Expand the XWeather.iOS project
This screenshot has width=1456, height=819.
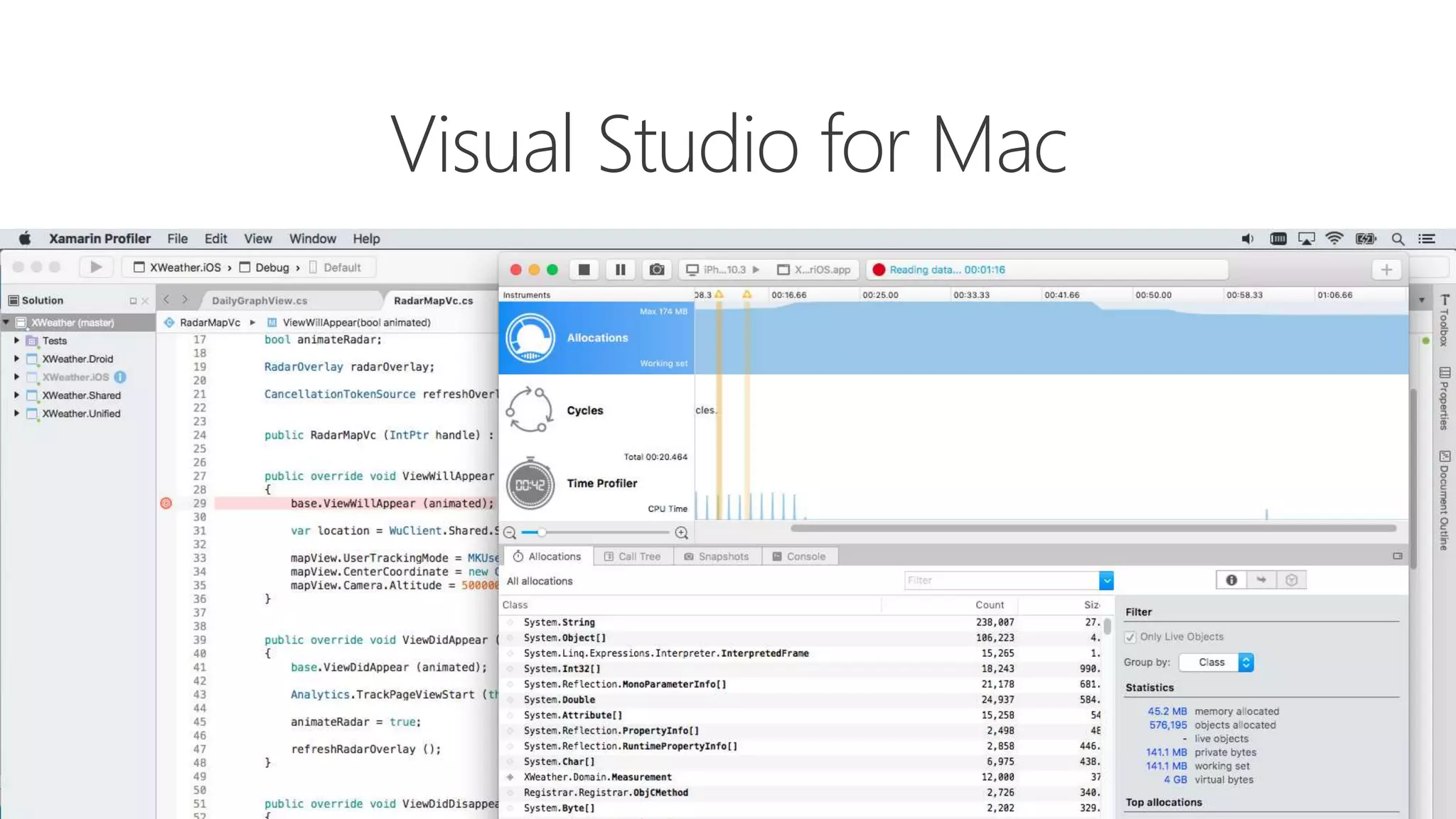tap(16, 377)
